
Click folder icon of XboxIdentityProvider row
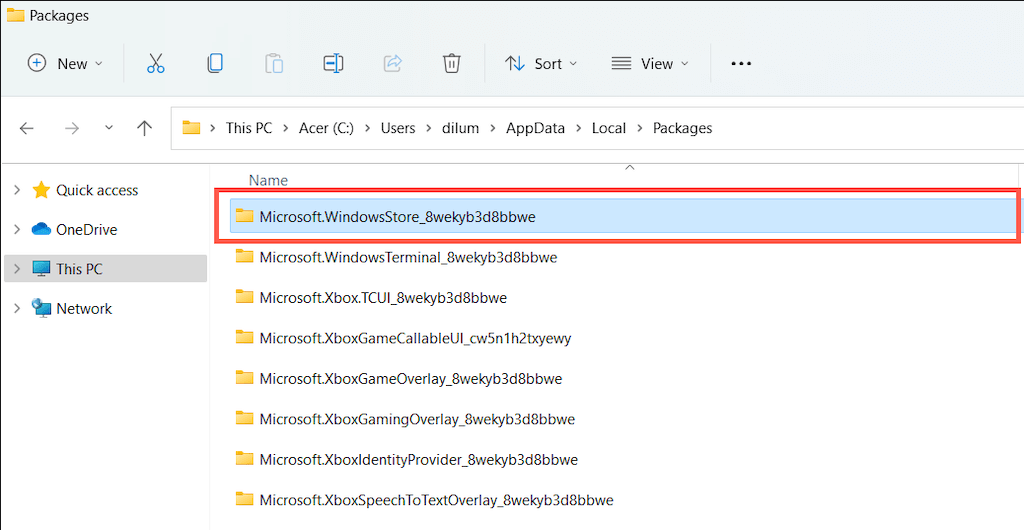244,459
